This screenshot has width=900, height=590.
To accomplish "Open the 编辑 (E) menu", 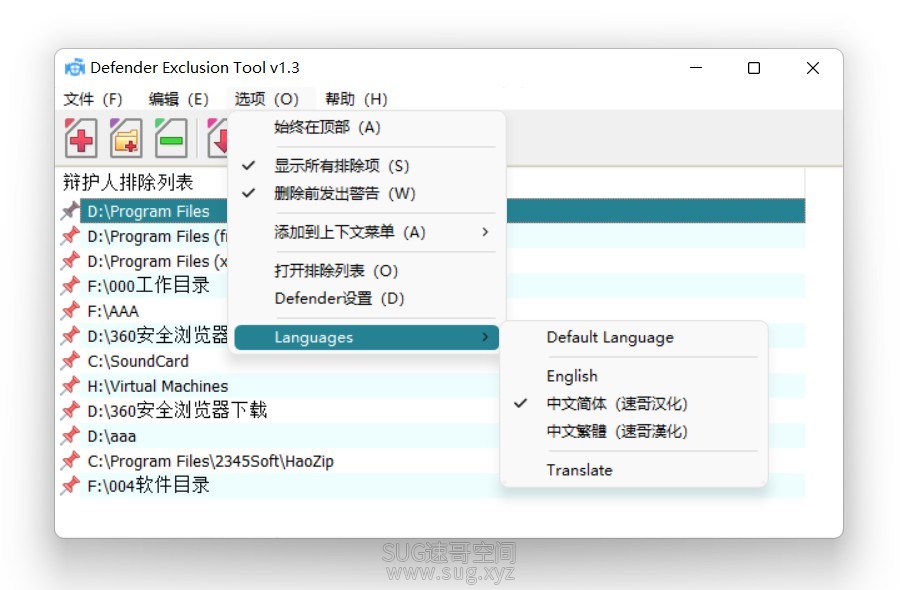I will (179, 99).
